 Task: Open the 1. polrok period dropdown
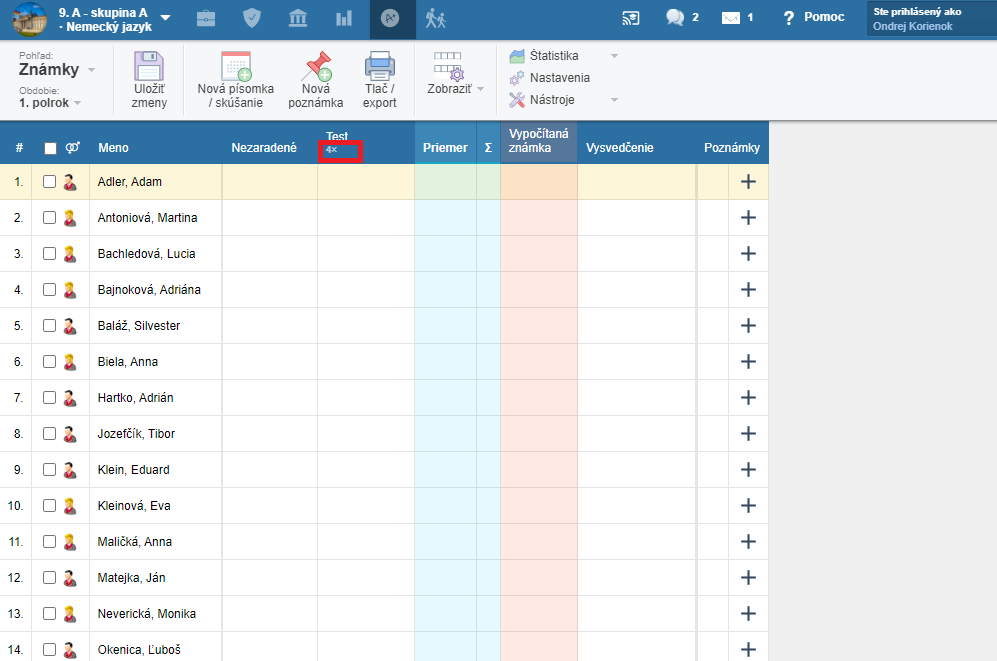[50, 103]
